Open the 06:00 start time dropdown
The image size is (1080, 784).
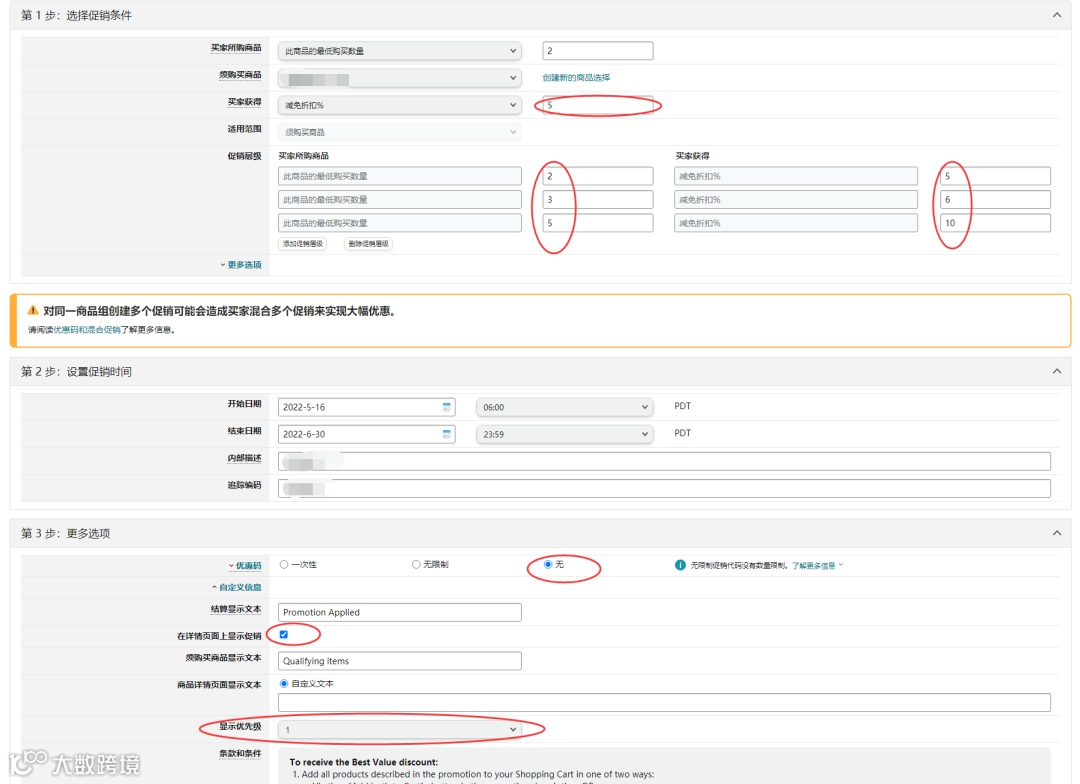(564, 407)
